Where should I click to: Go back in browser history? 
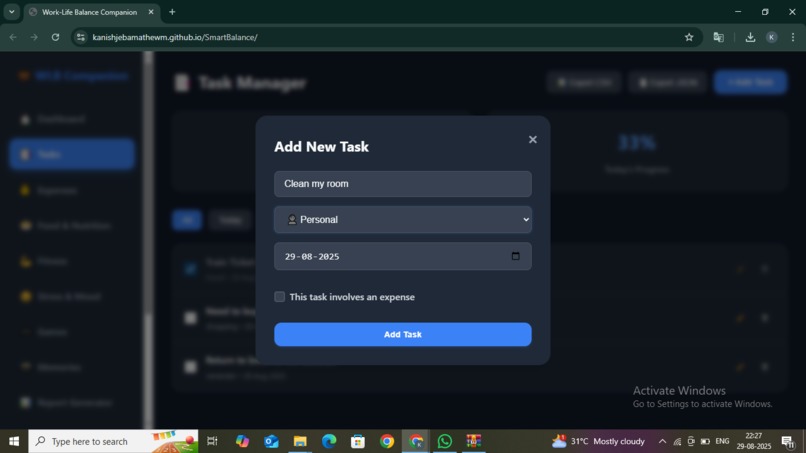click(x=13, y=37)
